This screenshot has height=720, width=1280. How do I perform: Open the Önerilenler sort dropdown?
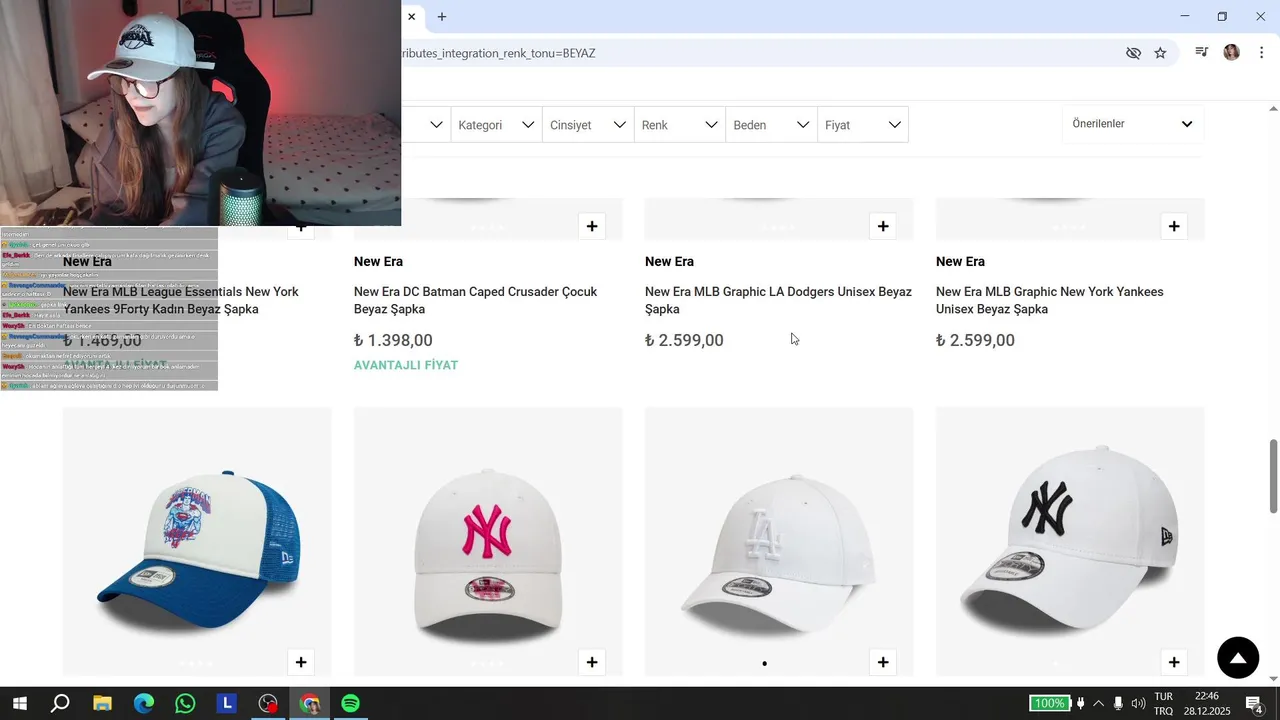pyautogui.click(x=1133, y=124)
